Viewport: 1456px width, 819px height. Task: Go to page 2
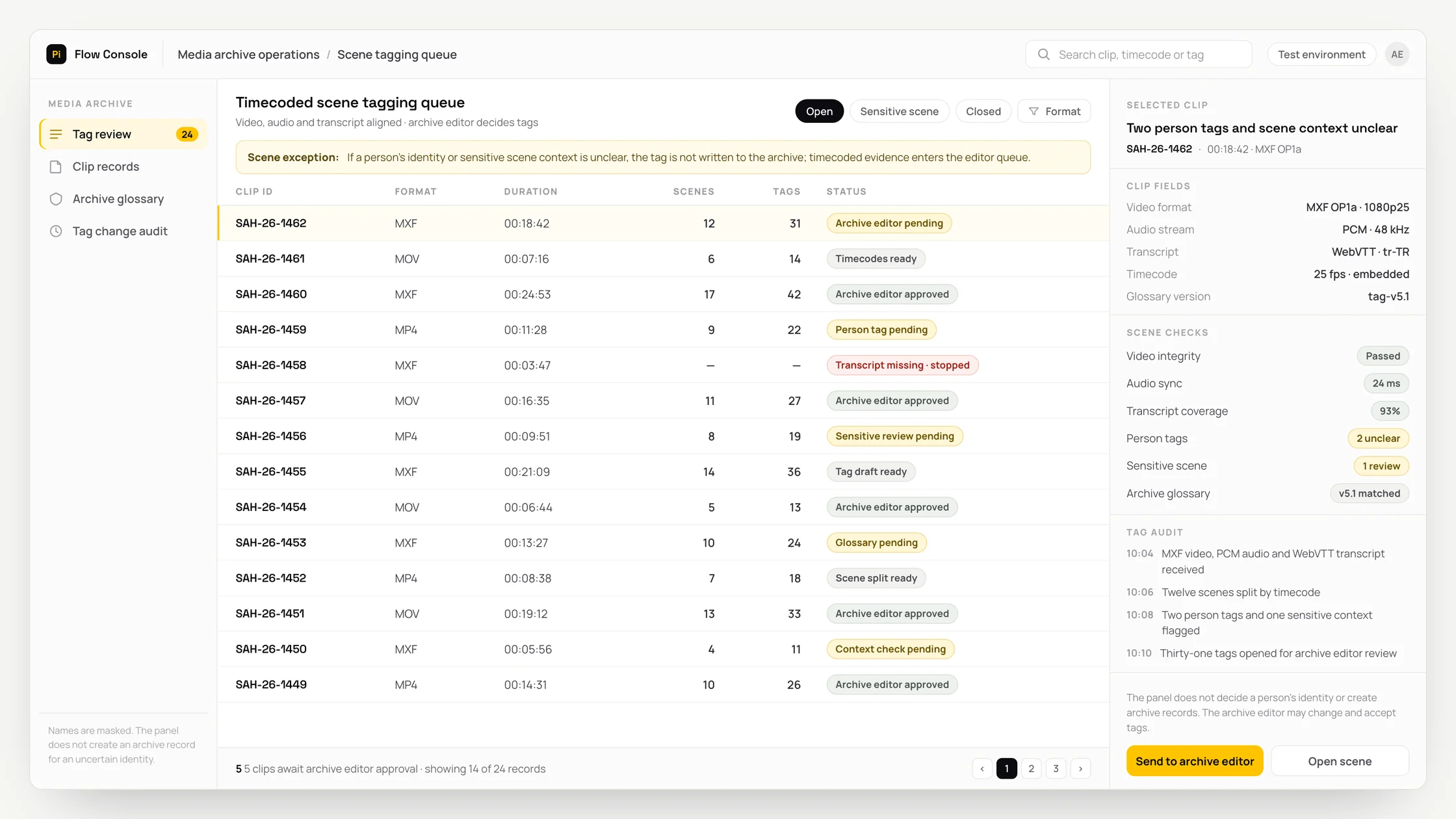(x=1032, y=769)
